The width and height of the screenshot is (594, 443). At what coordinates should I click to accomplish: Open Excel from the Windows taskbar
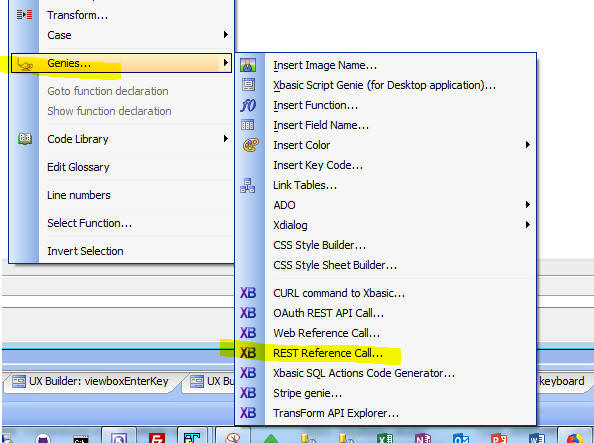[x=385, y=438]
